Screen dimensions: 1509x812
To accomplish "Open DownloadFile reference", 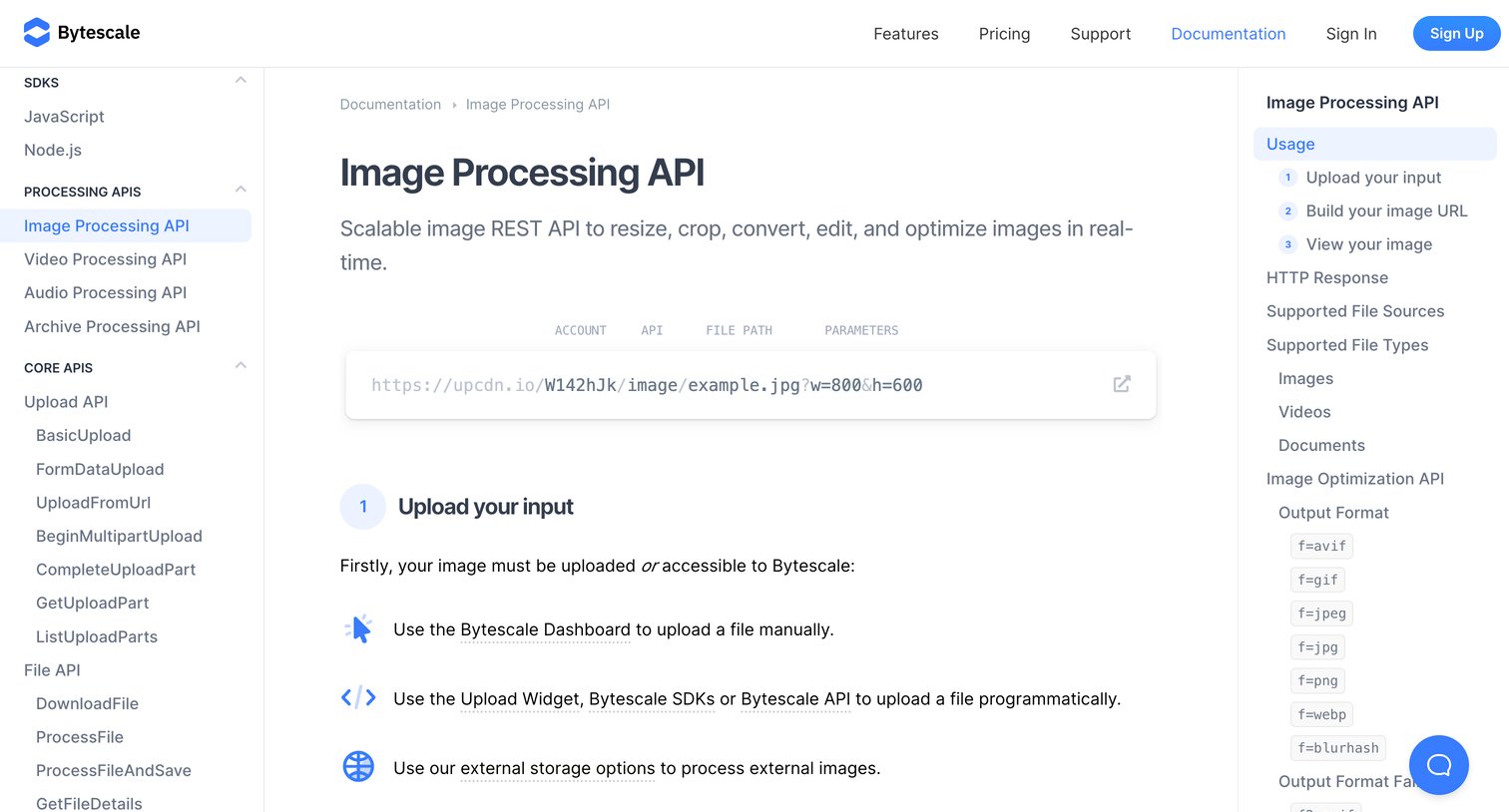I will (87, 703).
